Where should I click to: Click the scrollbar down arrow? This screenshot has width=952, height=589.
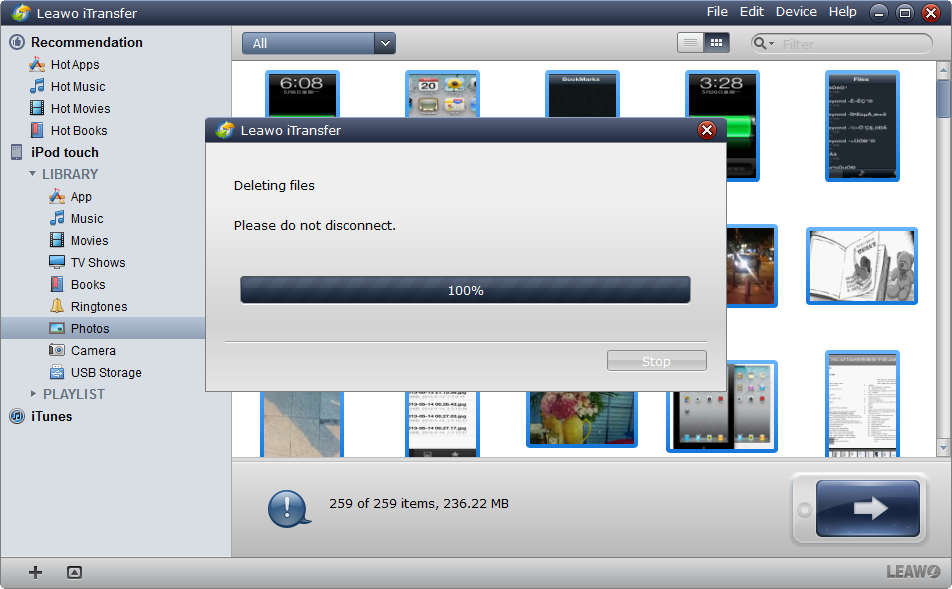click(x=943, y=448)
